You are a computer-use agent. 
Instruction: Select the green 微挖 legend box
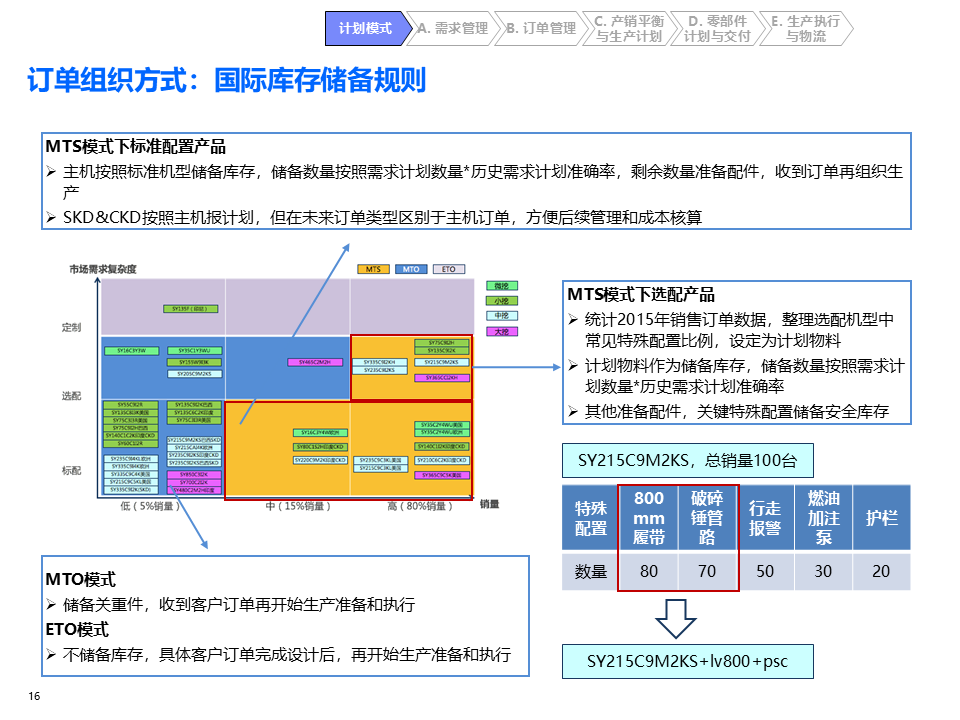(502, 286)
